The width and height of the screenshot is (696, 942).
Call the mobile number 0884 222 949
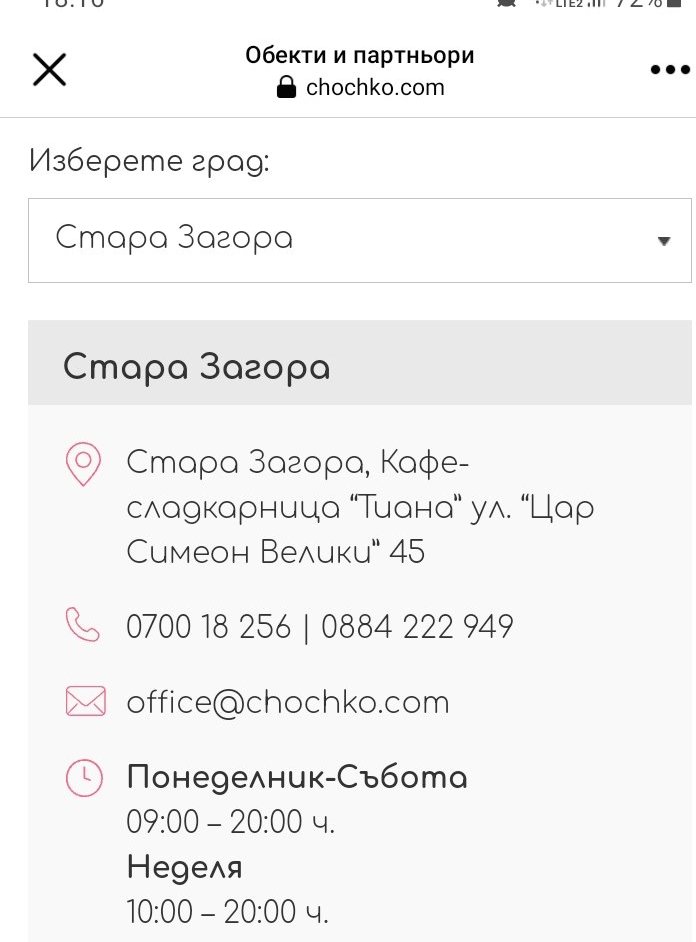[417, 627]
